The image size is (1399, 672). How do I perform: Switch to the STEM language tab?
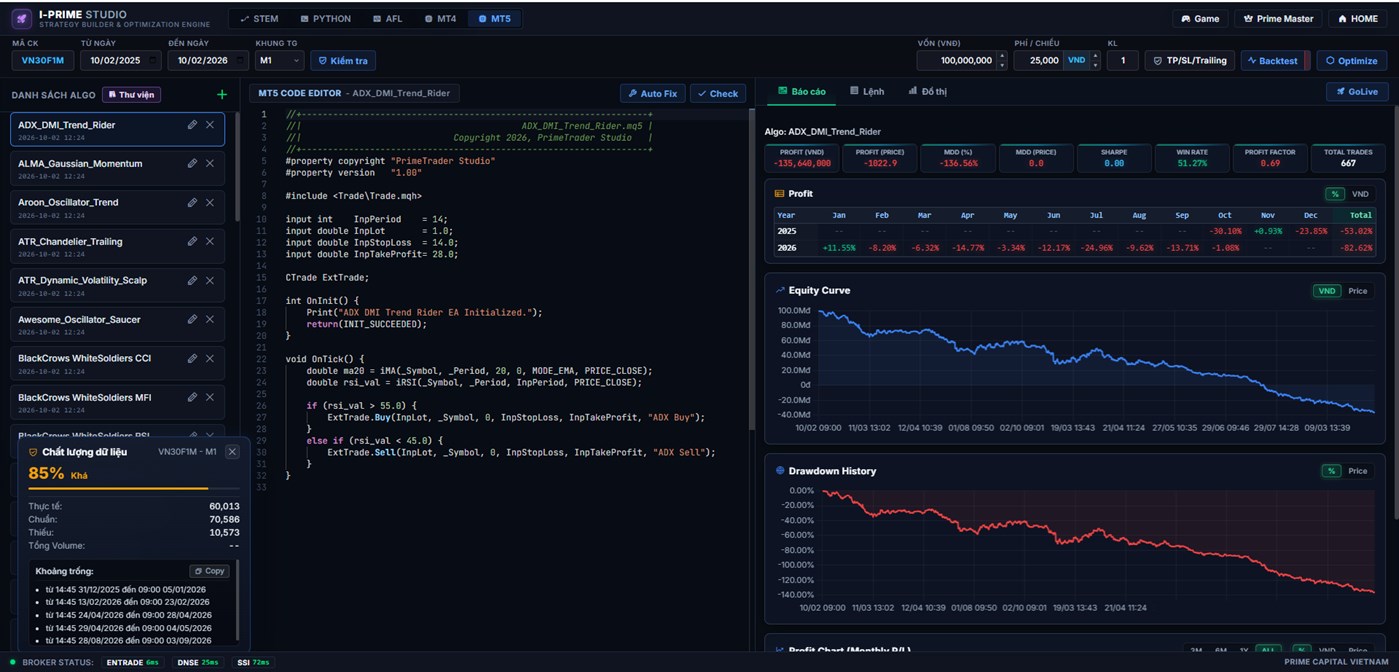pos(260,19)
